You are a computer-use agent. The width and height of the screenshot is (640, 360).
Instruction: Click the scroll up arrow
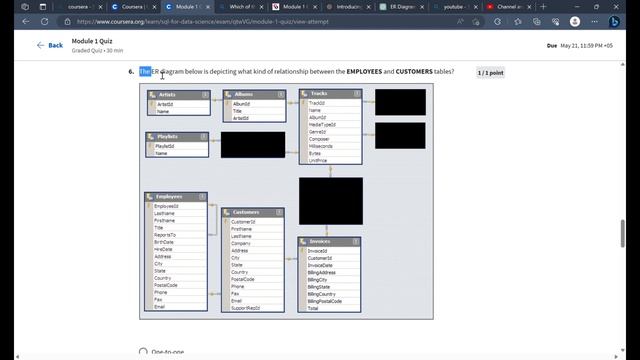pyautogui.click(x=622, y=64)
